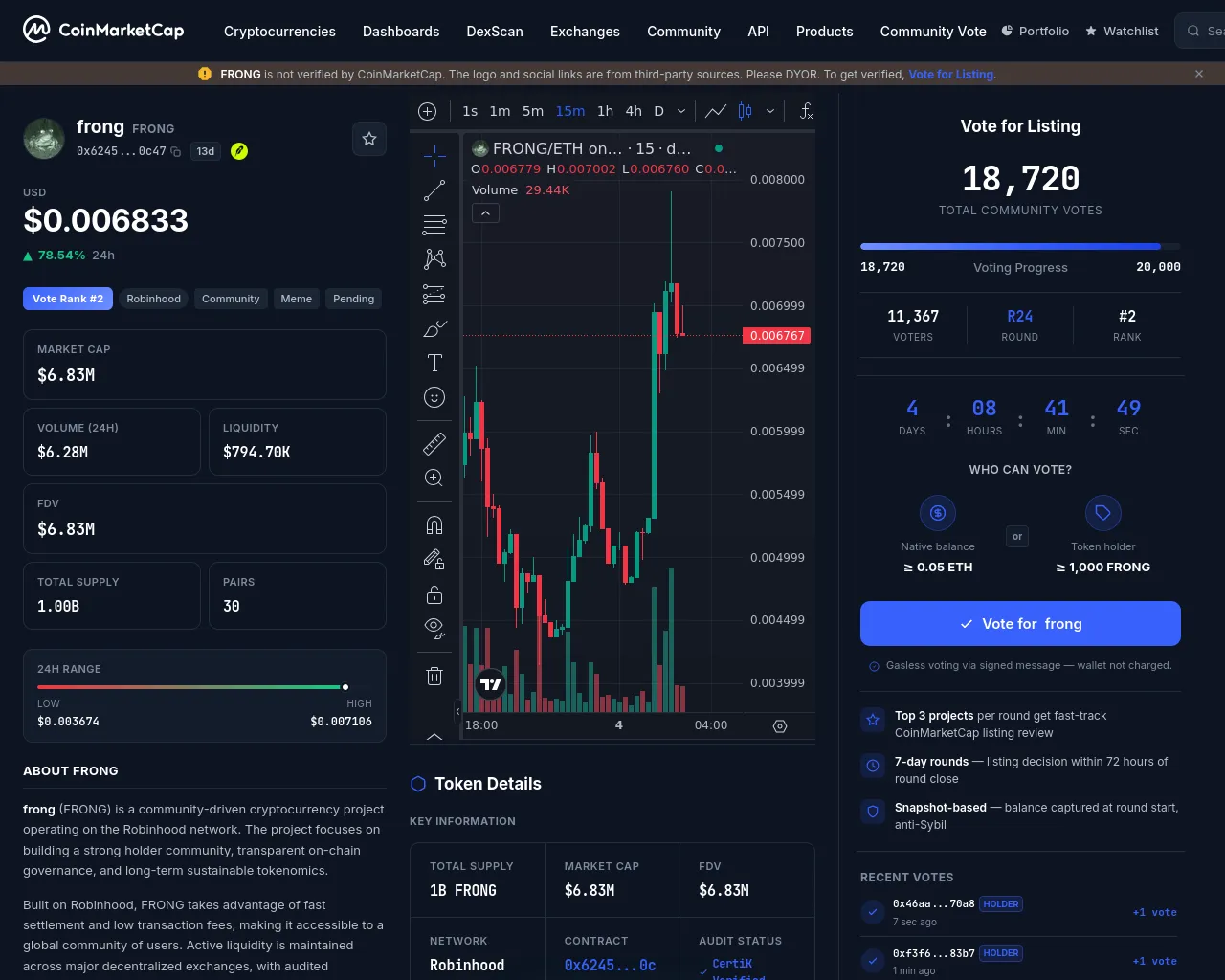Open the forecasting and measurement tools
Screen dimensions: 1225x980
point(434,294)
